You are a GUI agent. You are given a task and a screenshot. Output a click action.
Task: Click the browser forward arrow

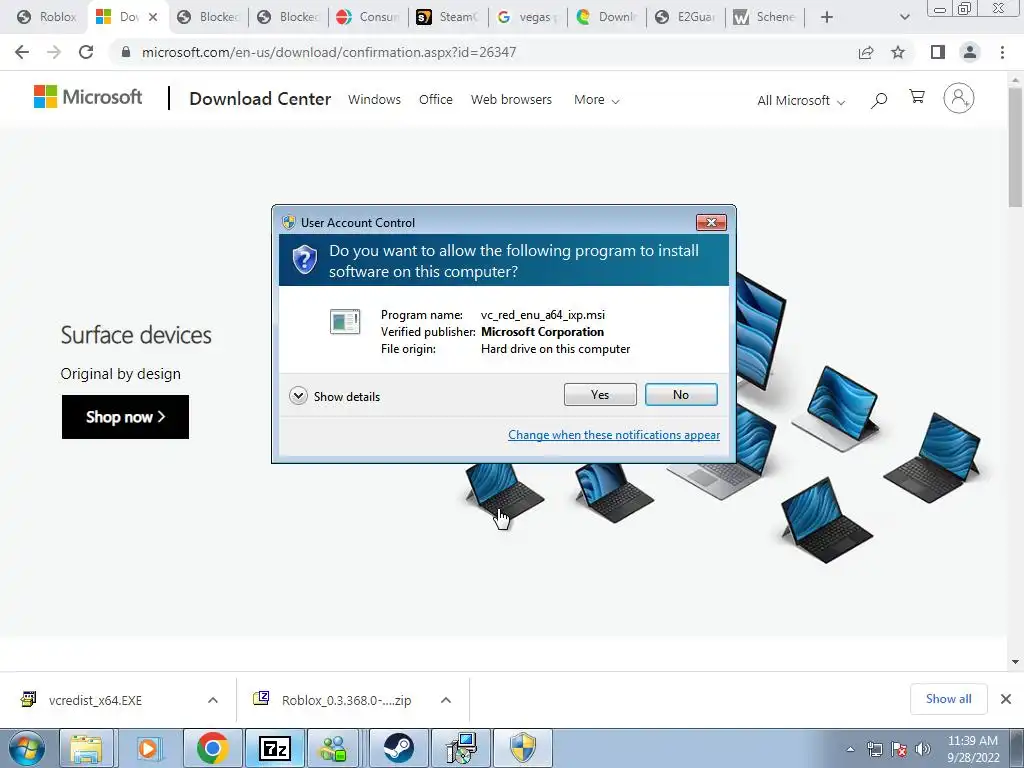tap(54, 52)
